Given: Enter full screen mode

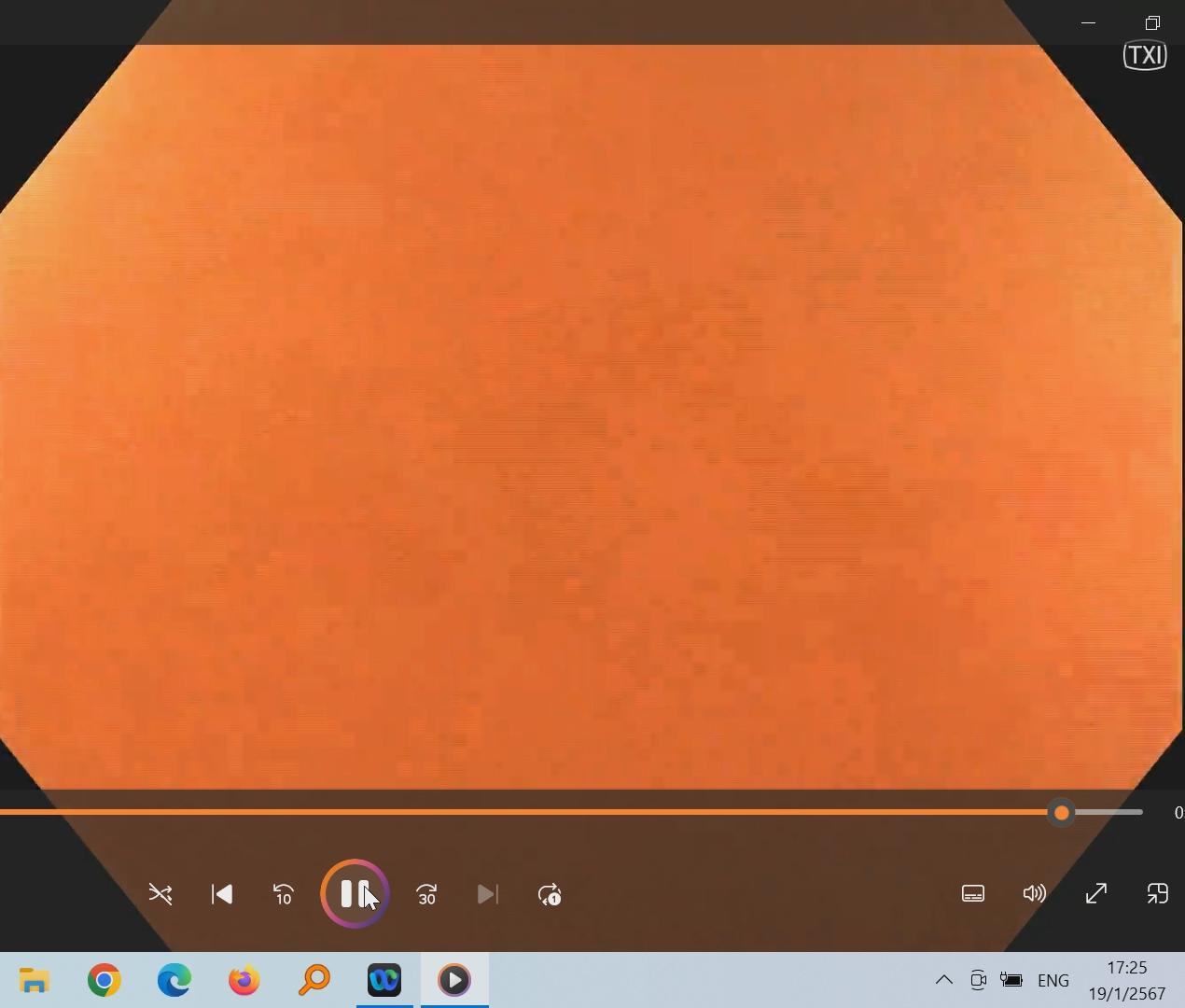Looking at the screenshot, I should tap(1096, 893).
